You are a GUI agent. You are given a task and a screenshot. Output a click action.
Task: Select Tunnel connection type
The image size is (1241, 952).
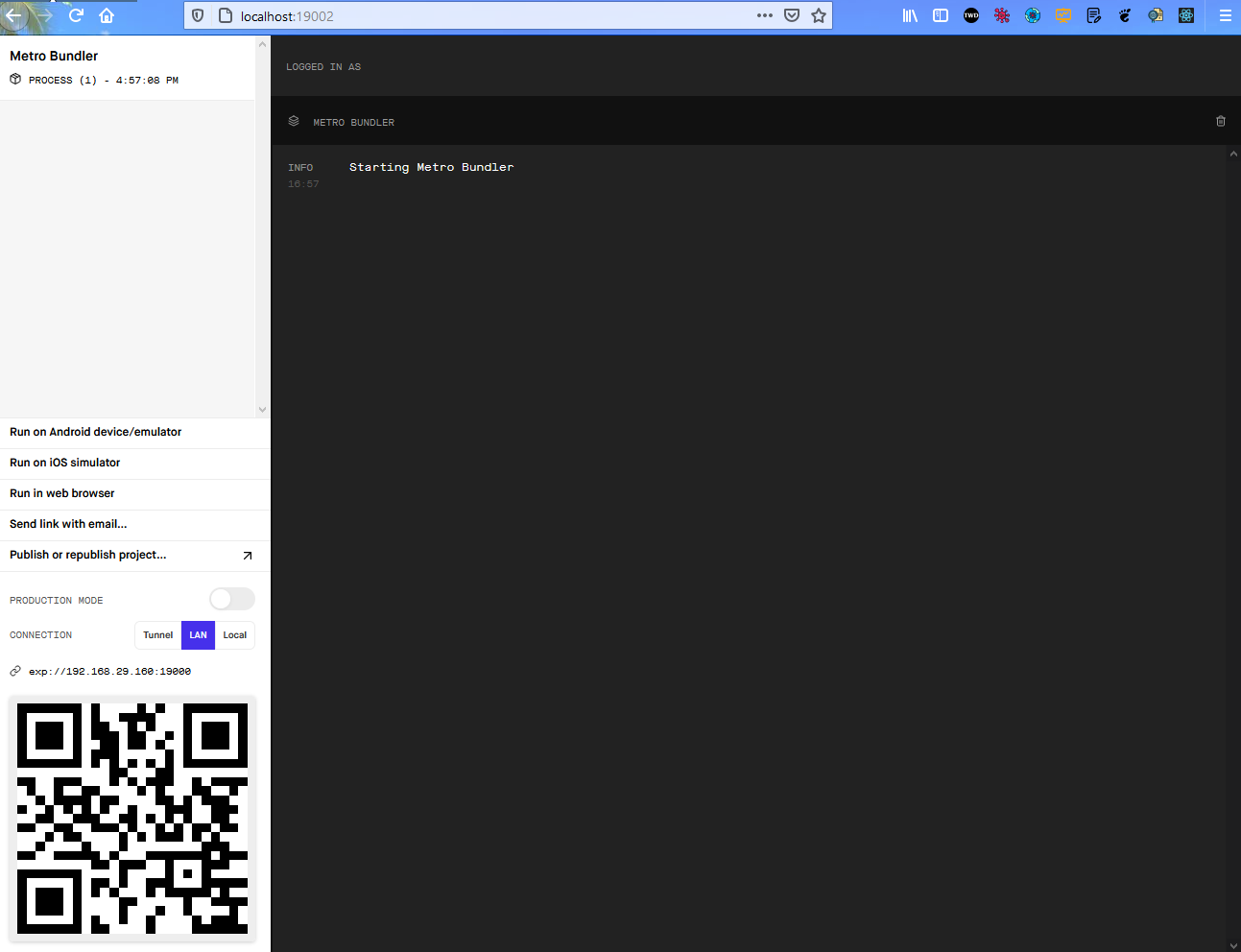click(x=158, y=635)
